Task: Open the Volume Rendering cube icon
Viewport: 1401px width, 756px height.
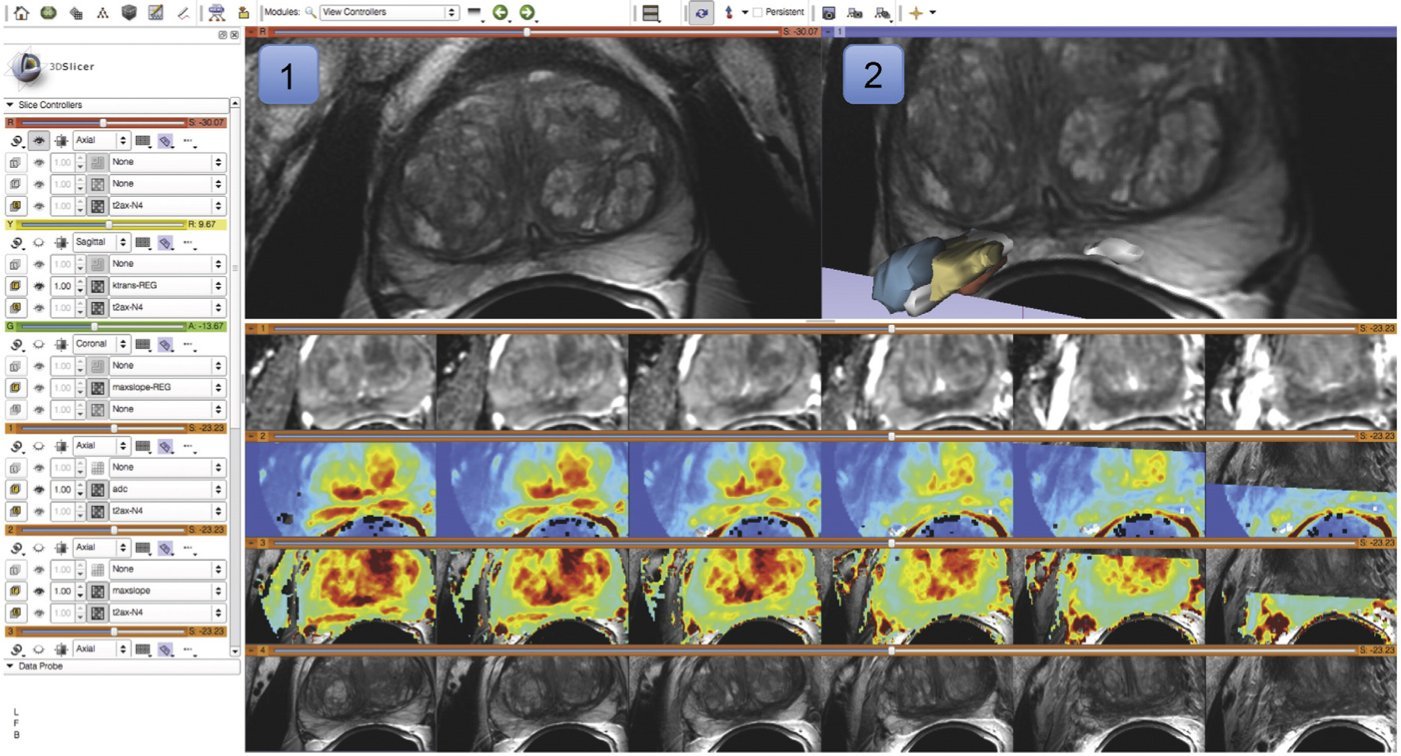Action: click(x=129, y=13)
